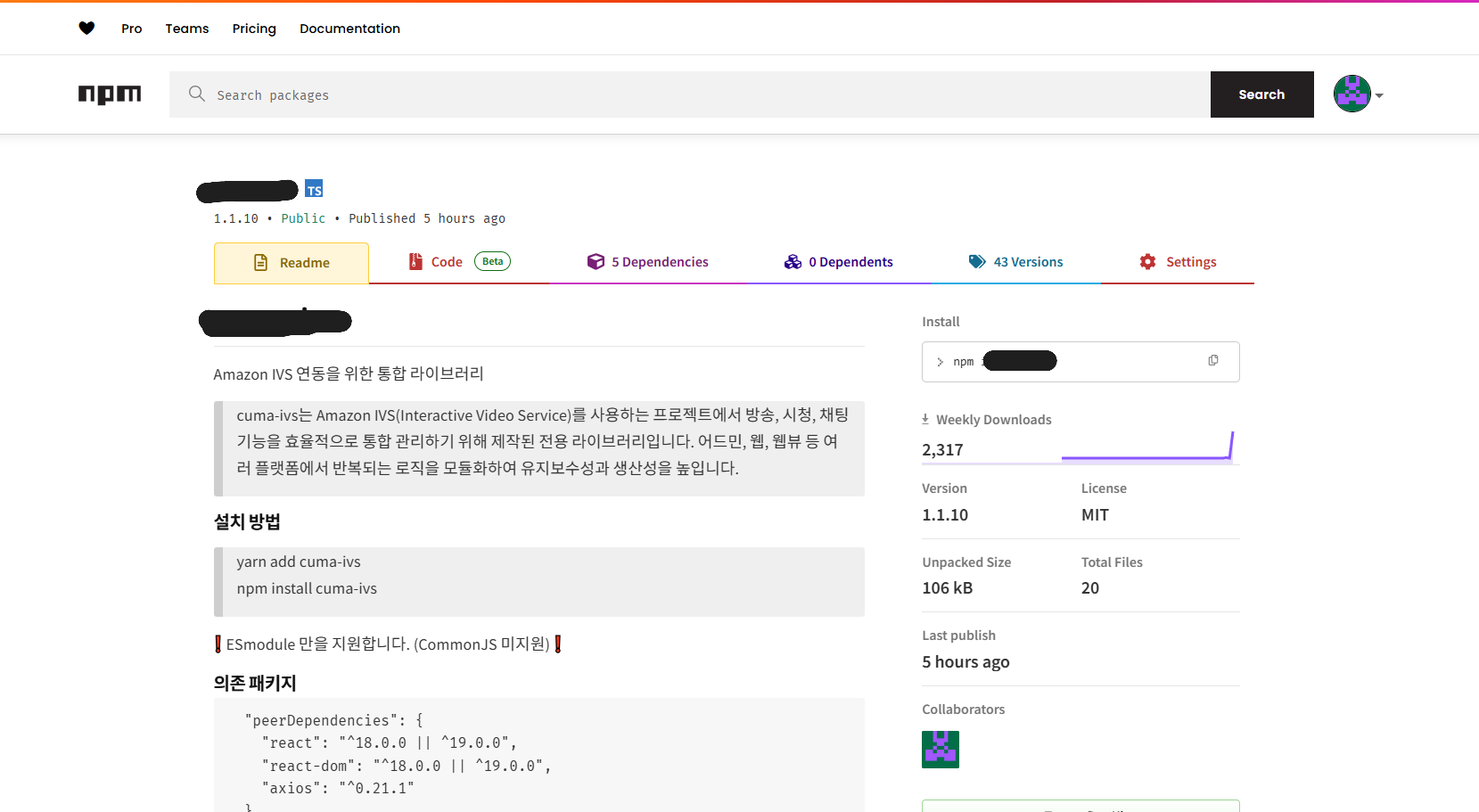
Task: Click the 'Install' sidebar heading
Action: 941,322
